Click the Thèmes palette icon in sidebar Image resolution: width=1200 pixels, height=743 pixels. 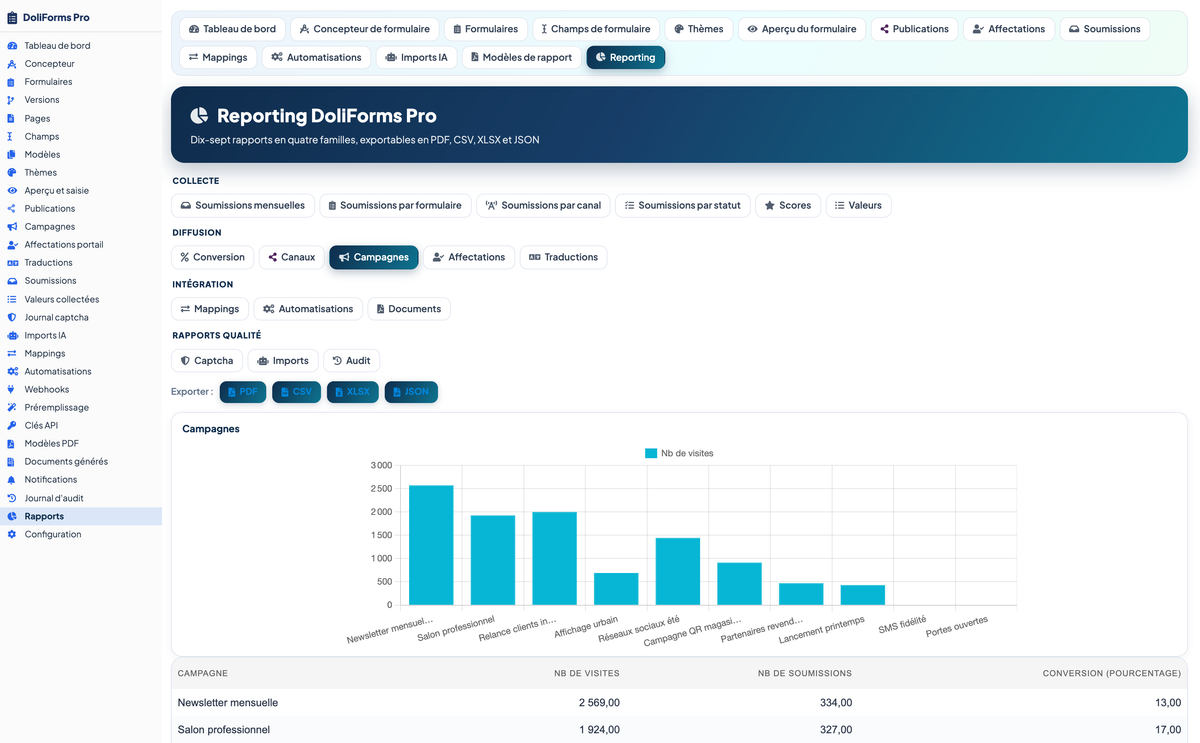[12, 172]
